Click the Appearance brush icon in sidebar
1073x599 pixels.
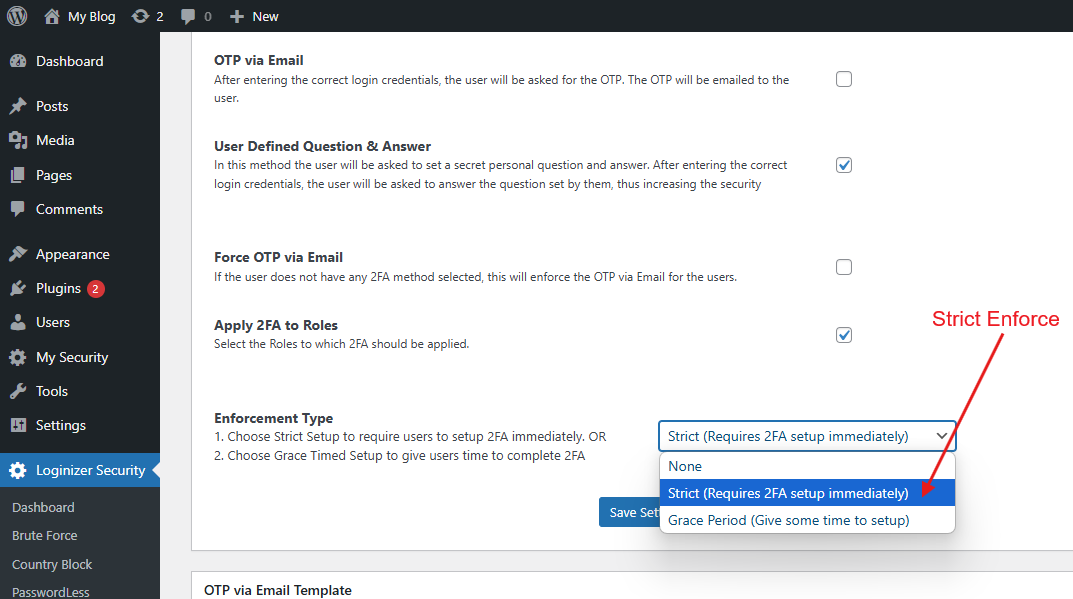point(22,253)
